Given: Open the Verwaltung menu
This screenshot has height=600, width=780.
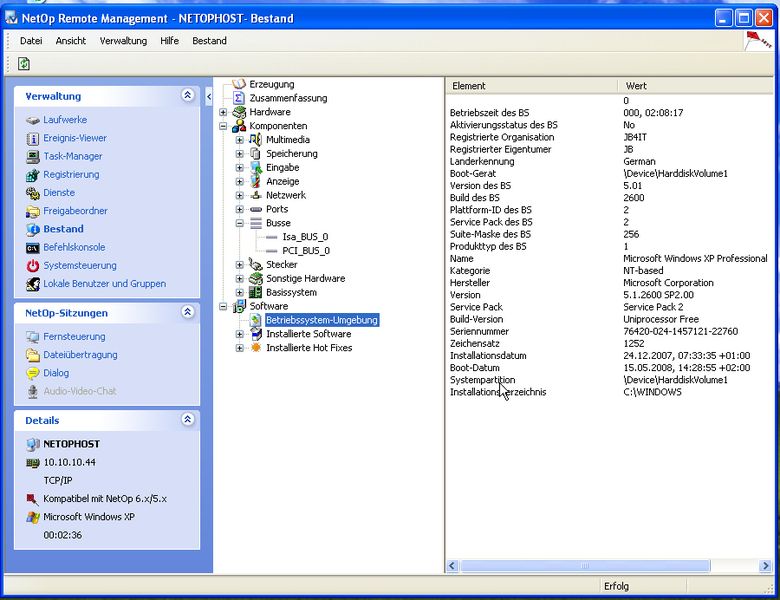Looking at the screenshot, I should [123, 41].
